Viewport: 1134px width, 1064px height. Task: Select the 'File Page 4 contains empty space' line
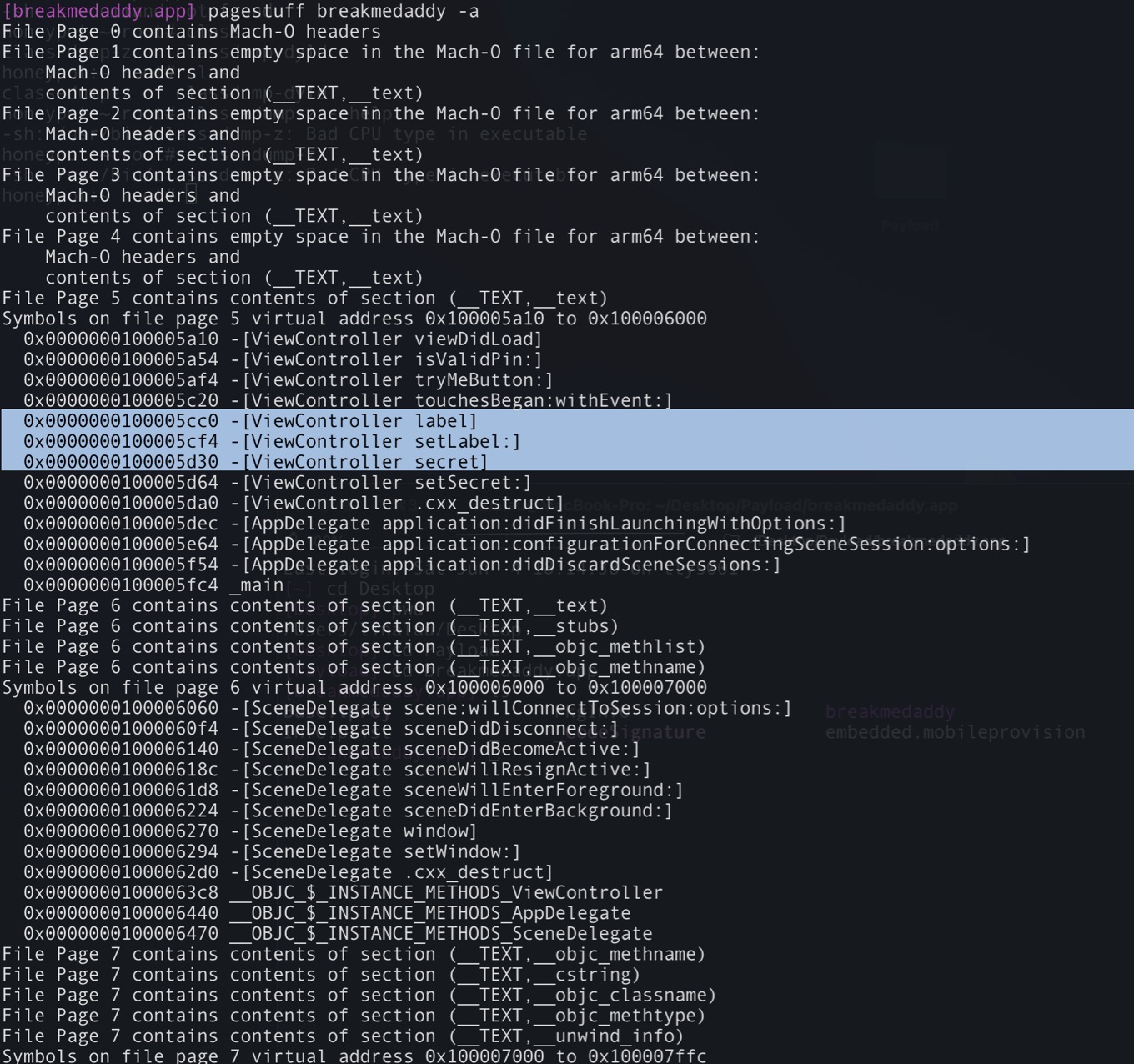click(381, 237)
